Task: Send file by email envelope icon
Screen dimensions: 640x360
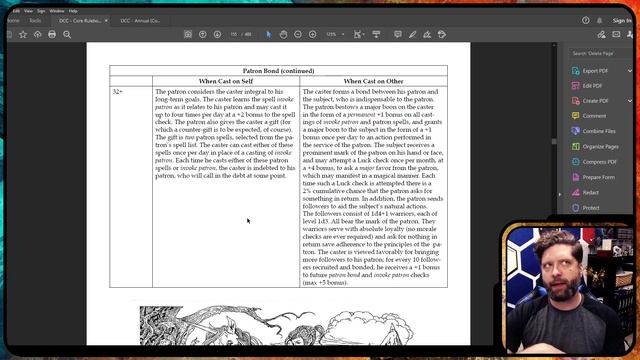Action: 616,35
